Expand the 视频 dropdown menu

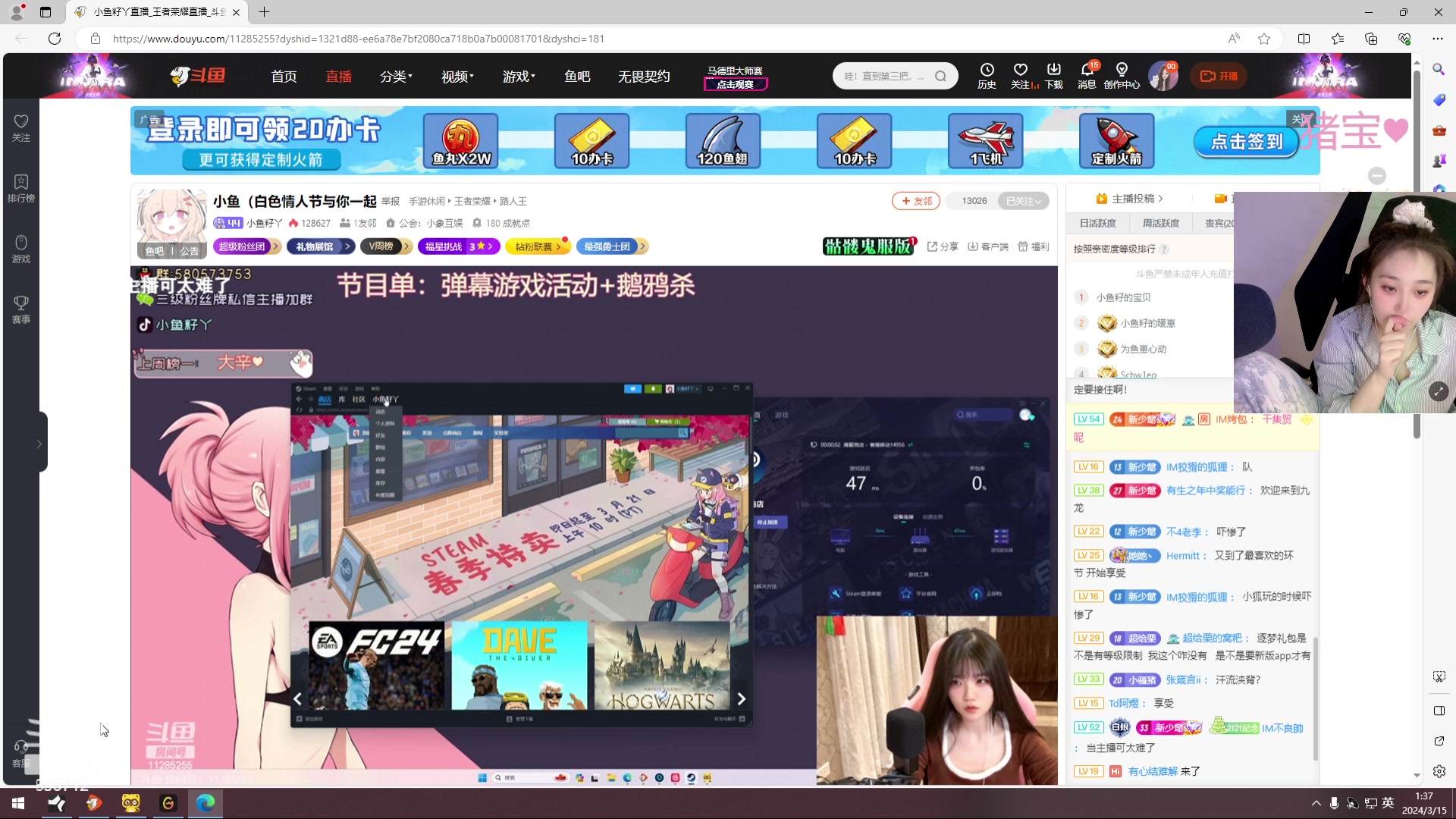456,76
